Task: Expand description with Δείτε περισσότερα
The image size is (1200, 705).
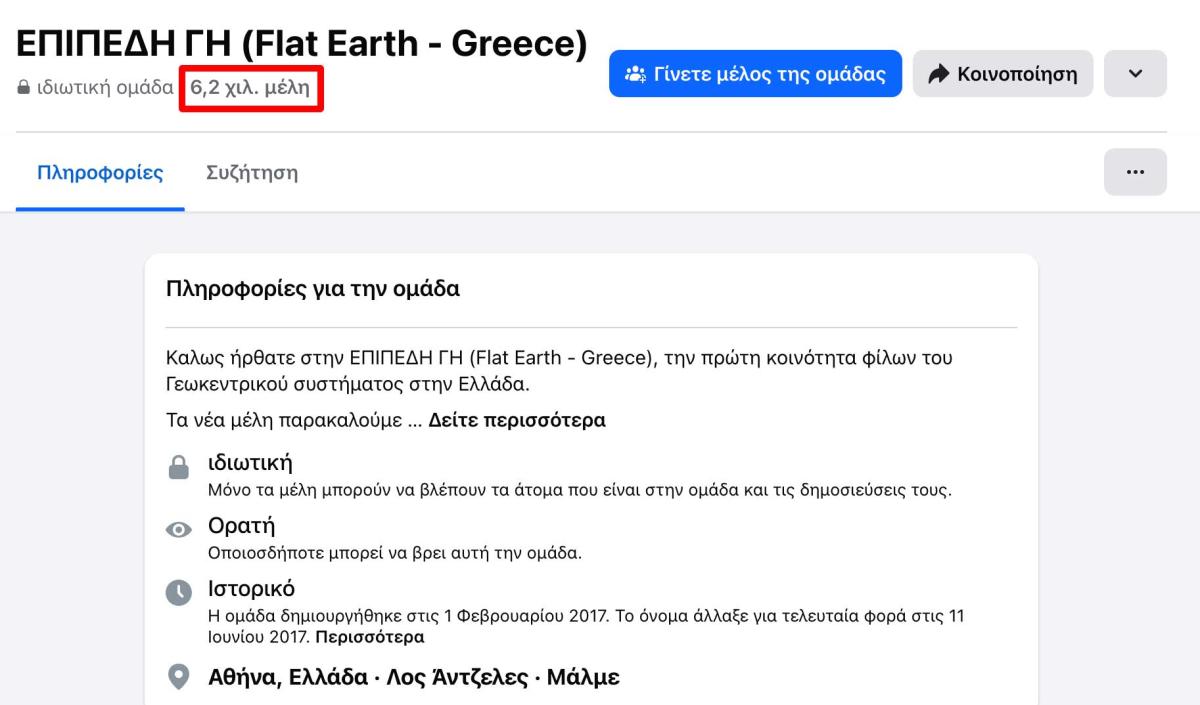Action: (517, 420)
